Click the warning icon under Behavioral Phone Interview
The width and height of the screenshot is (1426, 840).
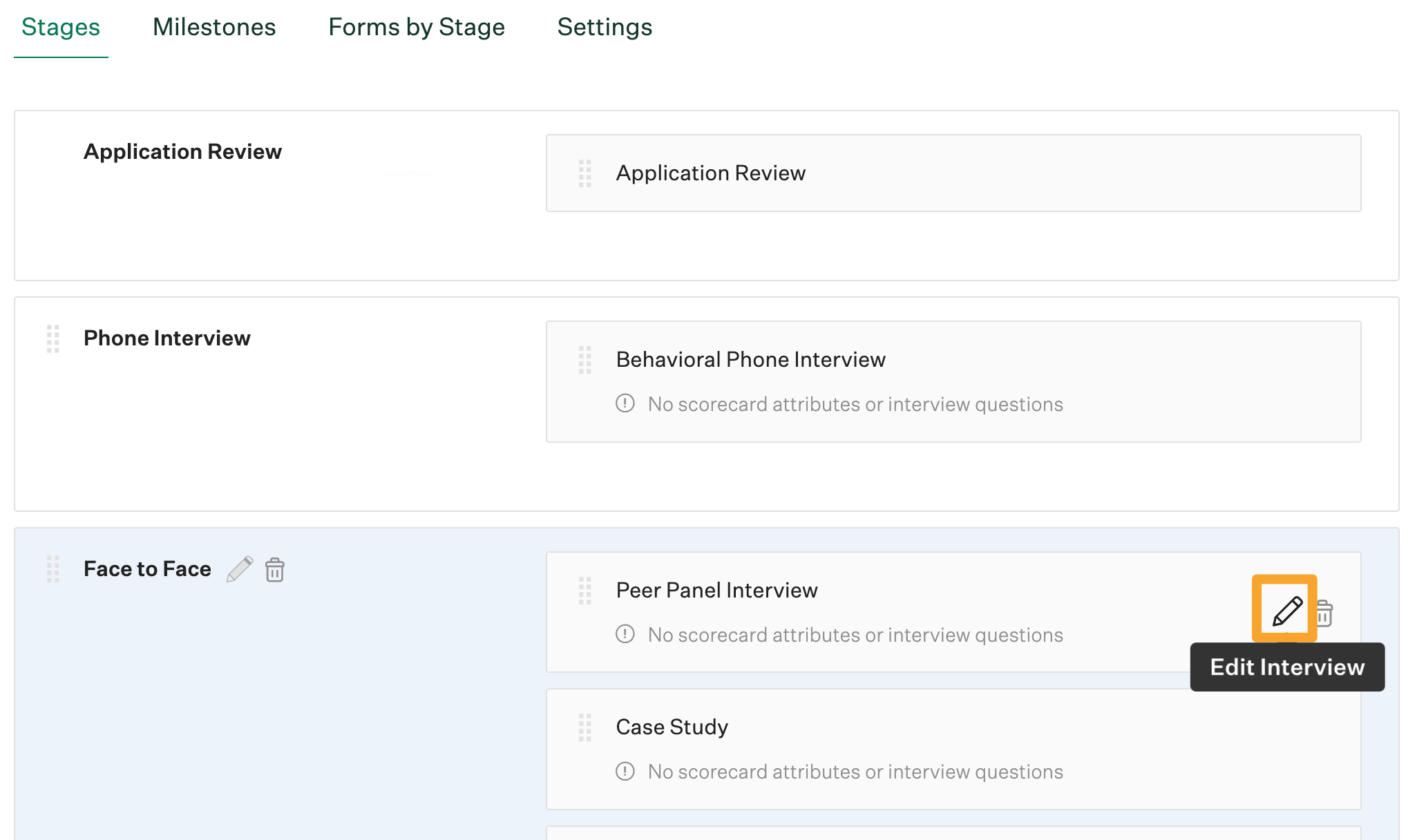click(625, 403)
